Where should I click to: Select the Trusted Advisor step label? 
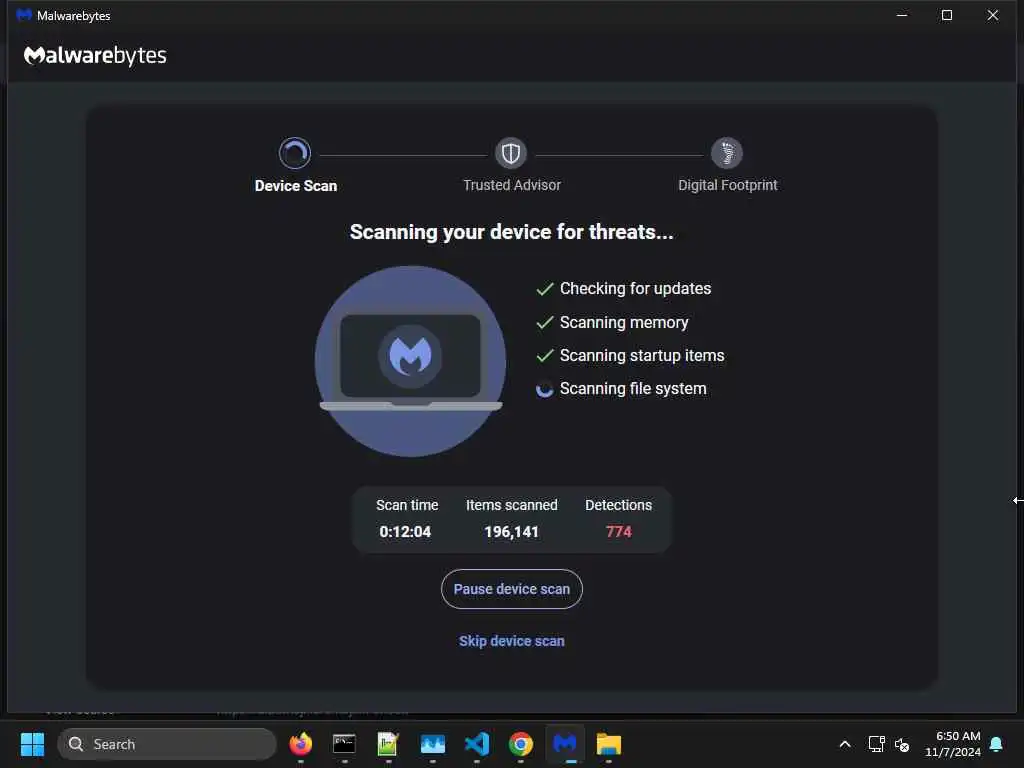(x=512, y=185)
